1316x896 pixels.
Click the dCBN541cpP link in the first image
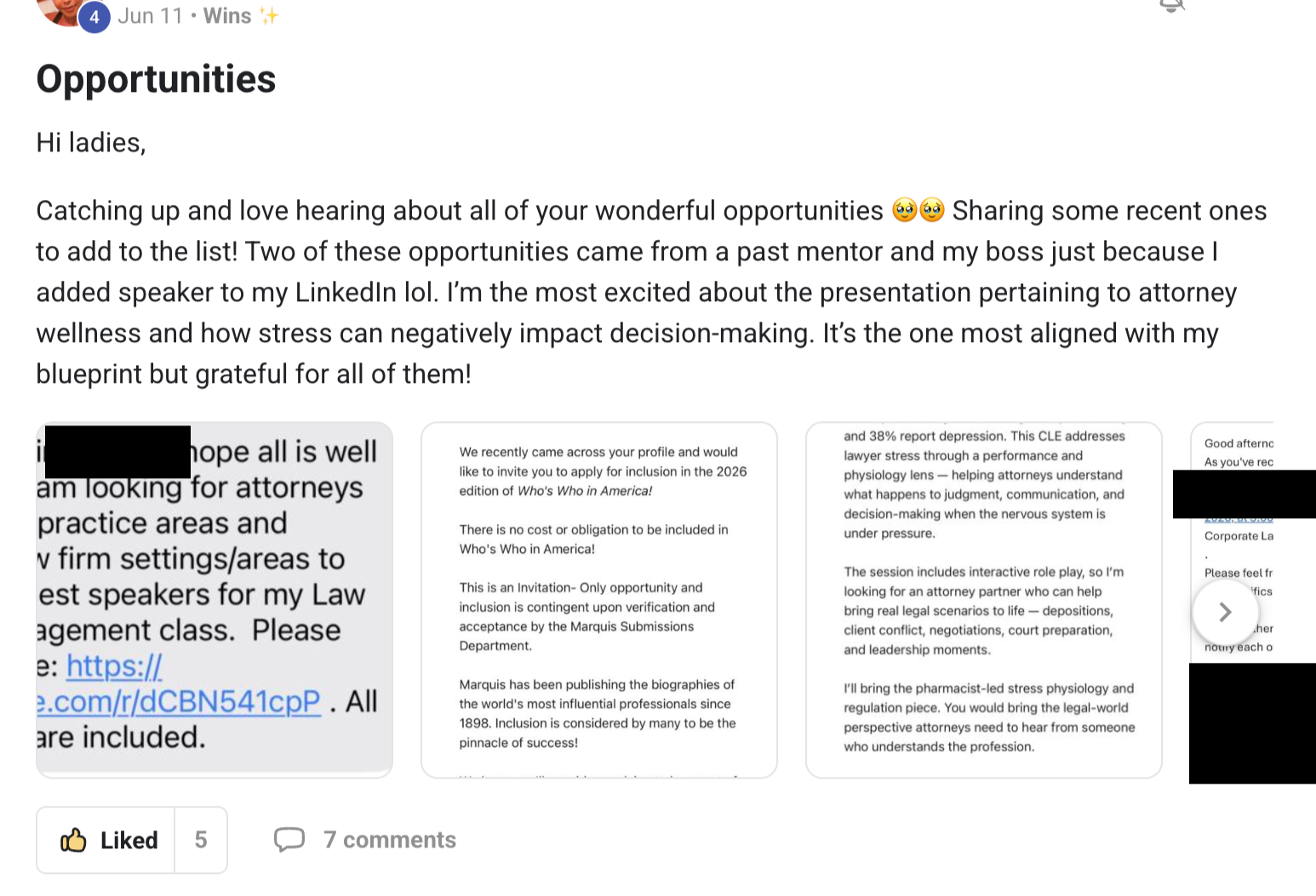pos(179,701)
